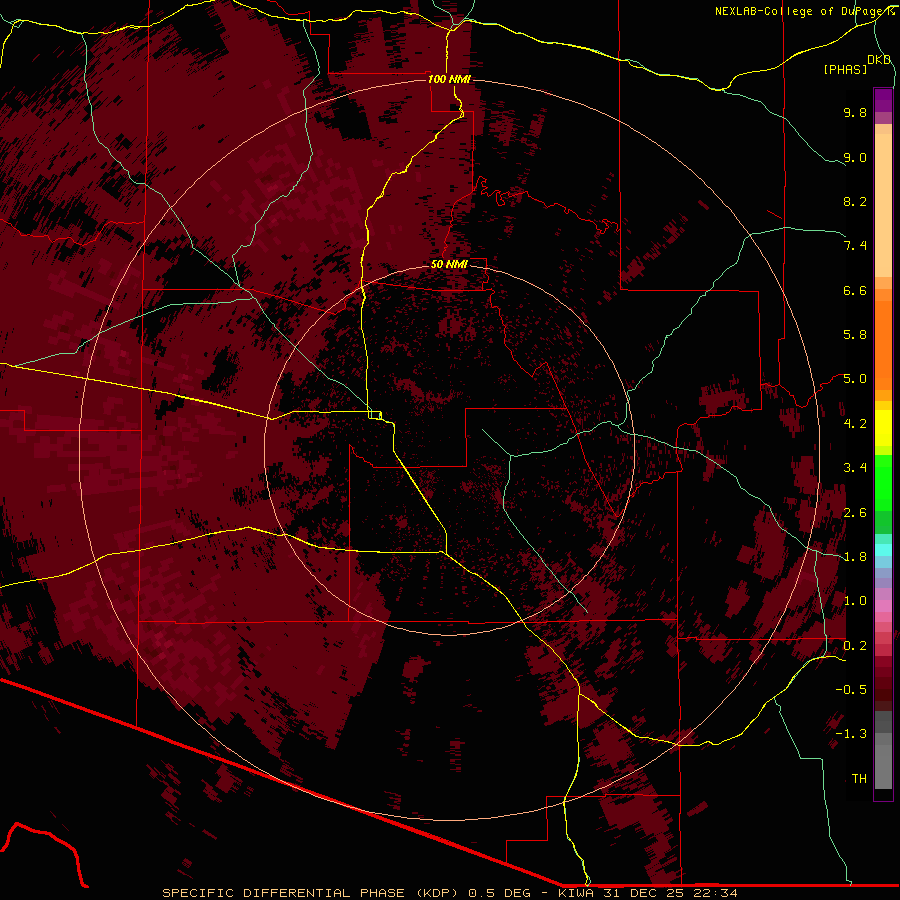900x900 pixels.
Task: Click the 1.0 value on the color scale
Action: point(855,601)
